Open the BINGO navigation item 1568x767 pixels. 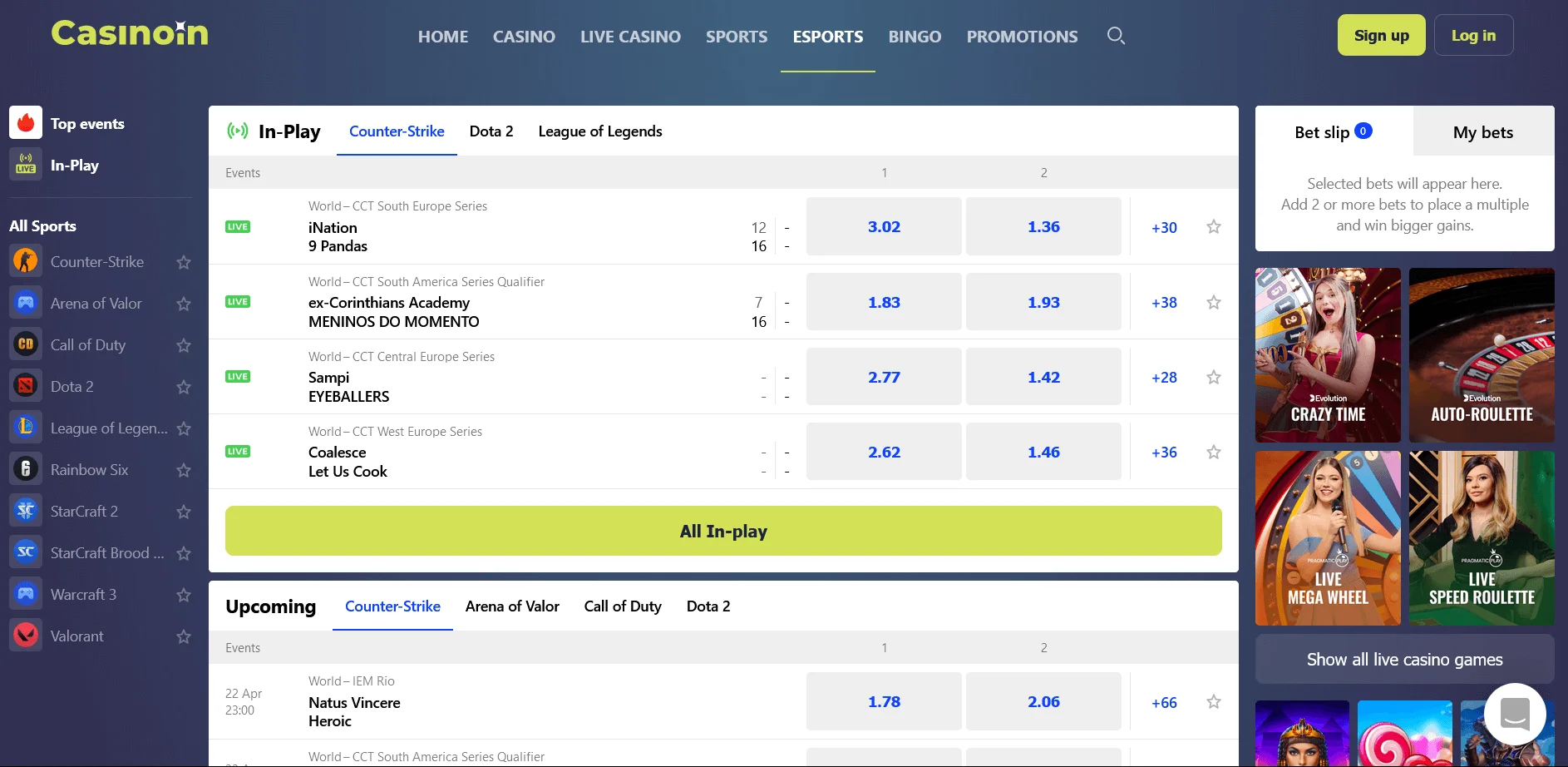click(x=915, y=37)
